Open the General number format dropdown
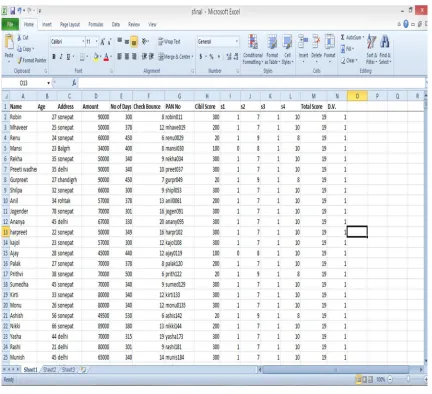This screenshot has width=432, height=394. point(237,42)
